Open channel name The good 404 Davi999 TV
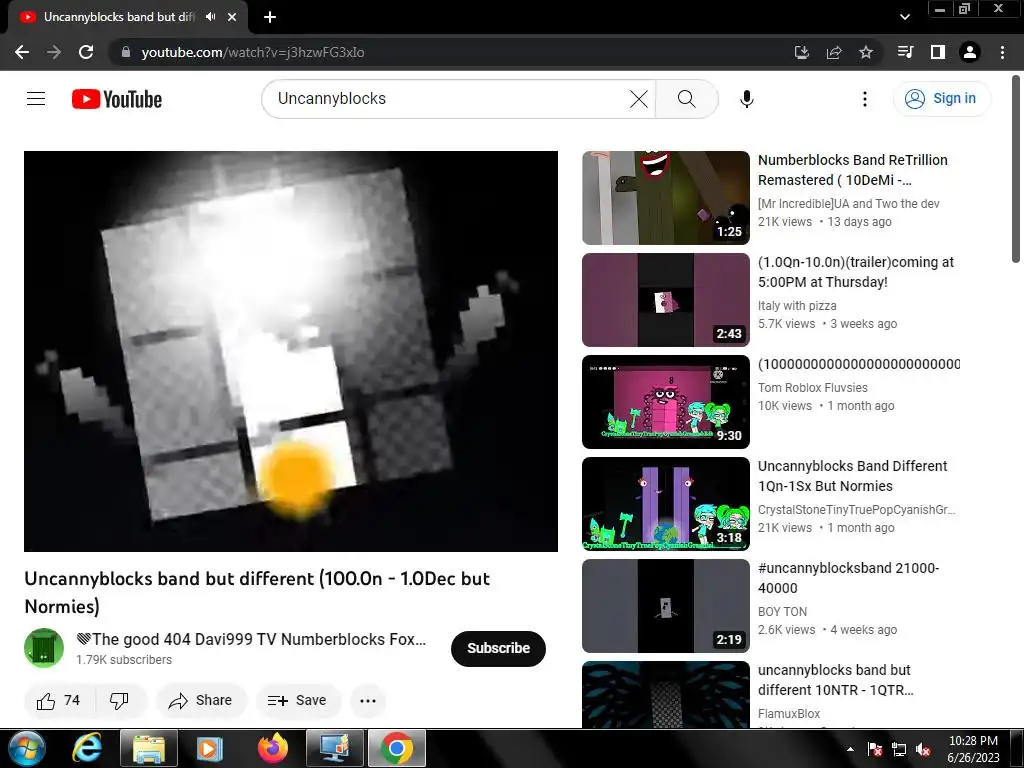This screenshot has height=768, width=1024. 251,639
